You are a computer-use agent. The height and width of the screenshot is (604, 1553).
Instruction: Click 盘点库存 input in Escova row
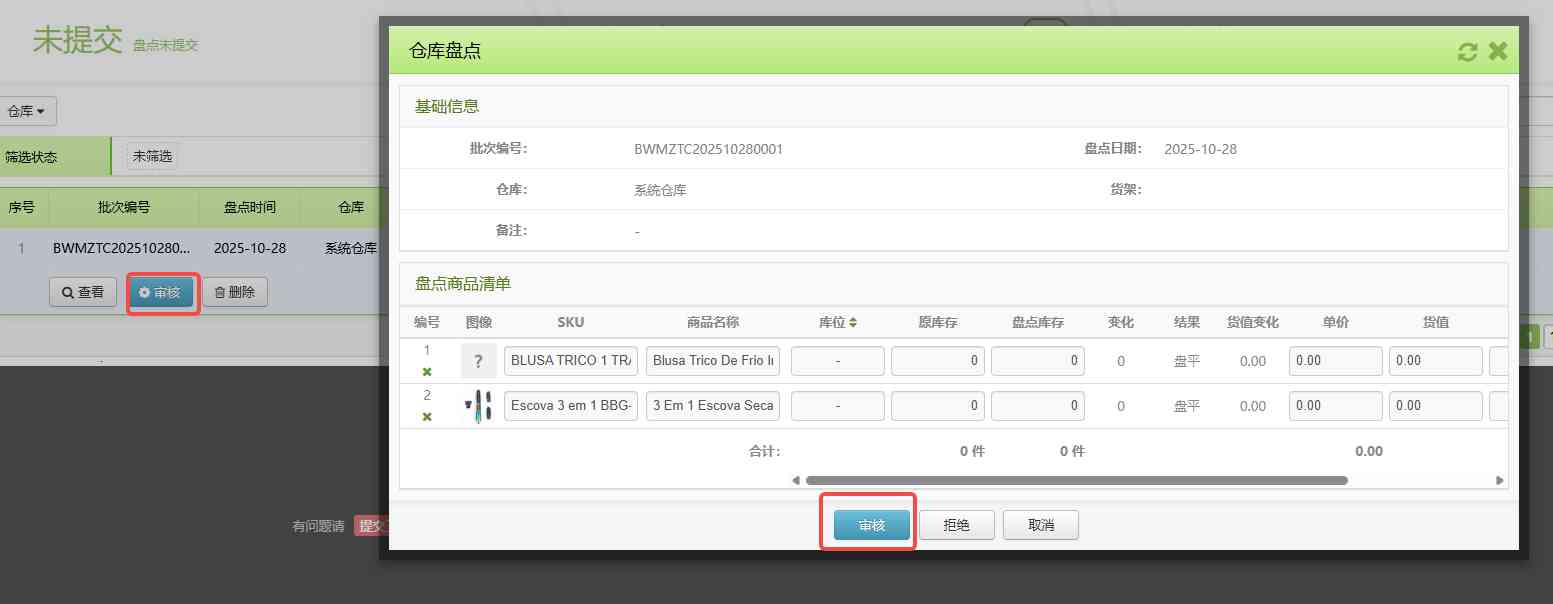coord(1037,406)
